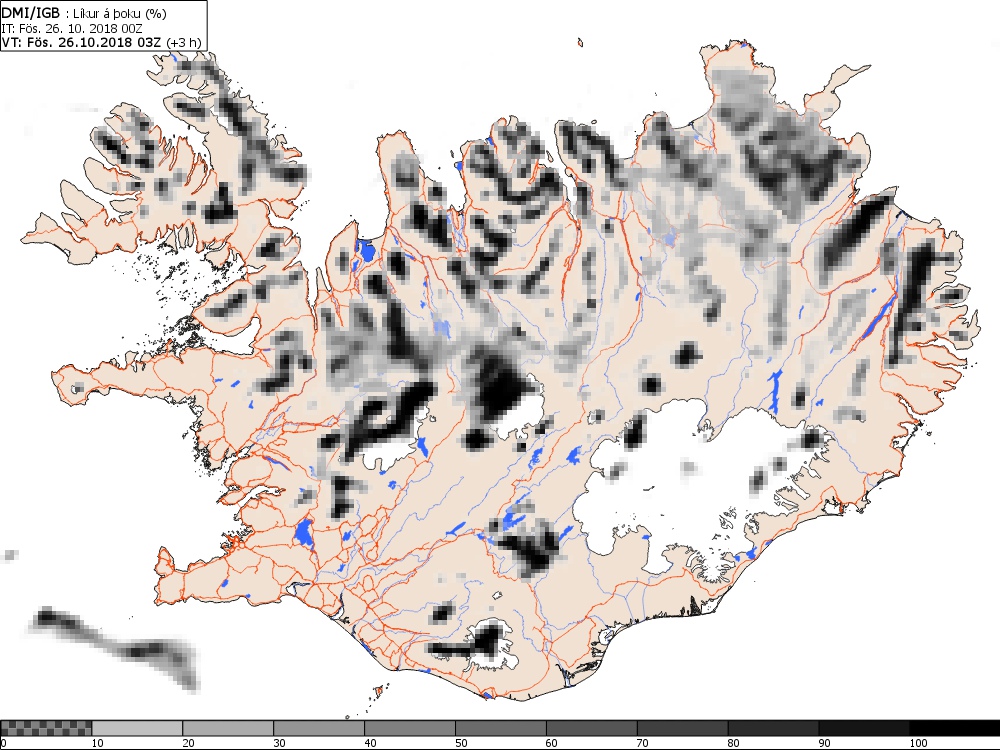Click the legend label '100'
This screenshot has width=1000, height=750.
tap(918, 743)
